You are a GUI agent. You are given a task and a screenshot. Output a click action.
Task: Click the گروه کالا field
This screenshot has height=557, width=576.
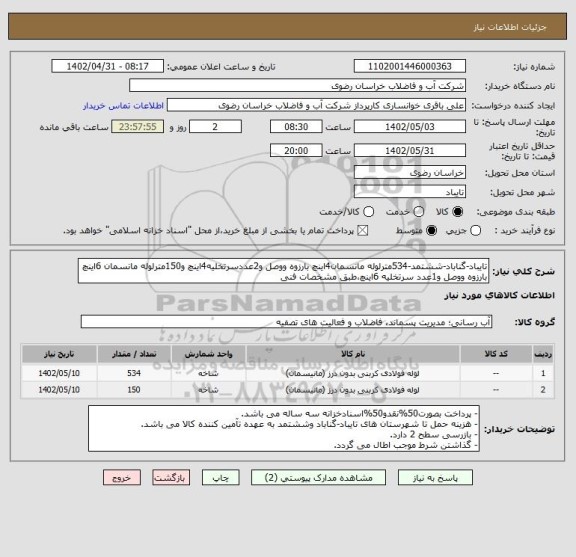click(x=286, y=322)
